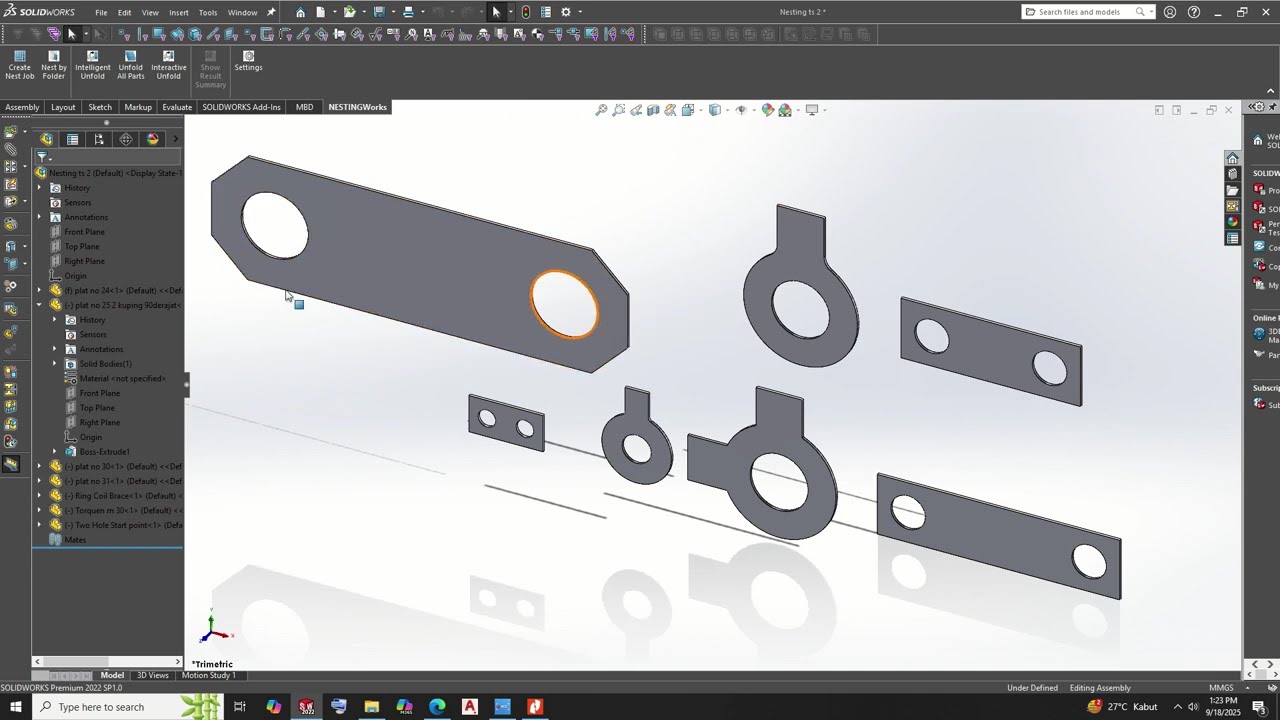Select Material <not specified> item
The width and height of the screenshot is (1280, 720).
pyautogui.click(x=123, y=379)
